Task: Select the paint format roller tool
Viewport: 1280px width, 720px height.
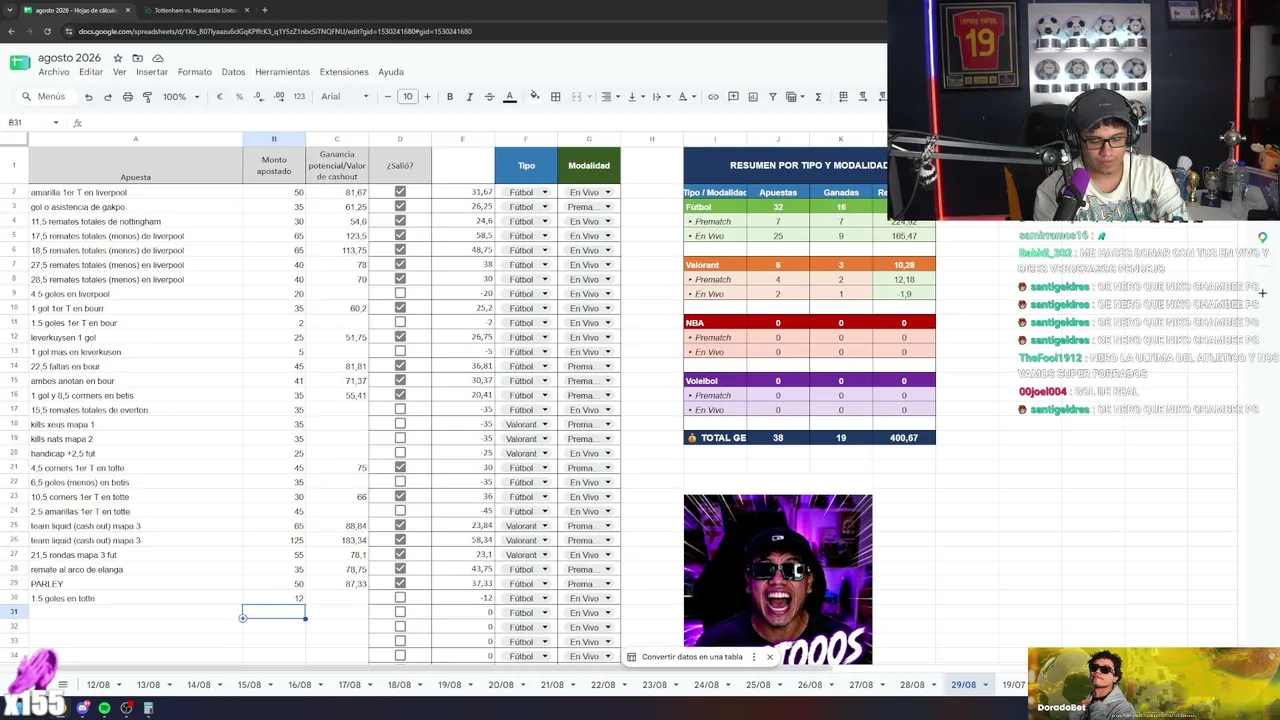Action: pos(147,97)
